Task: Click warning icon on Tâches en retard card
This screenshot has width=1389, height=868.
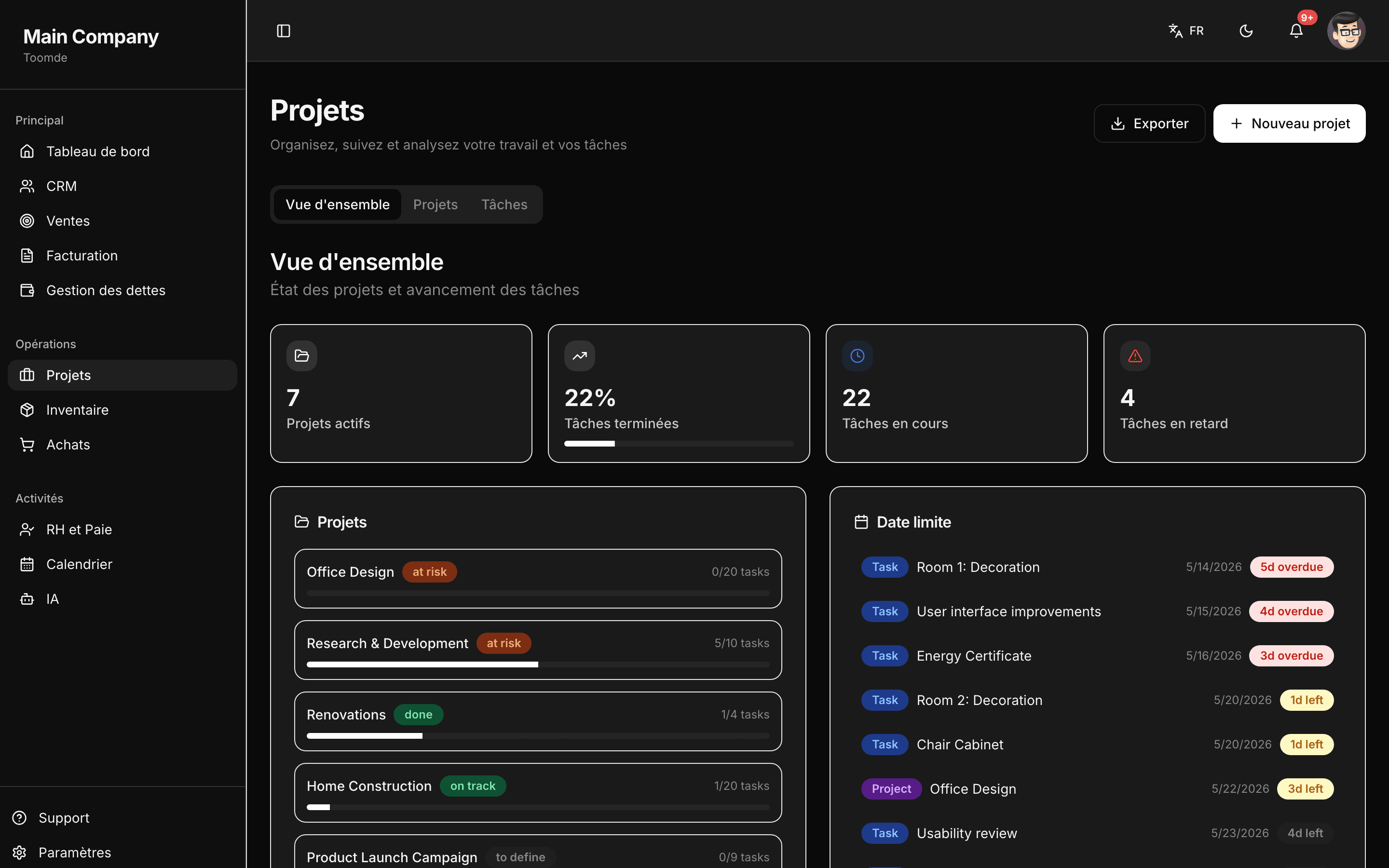Action: (1135, 356)
